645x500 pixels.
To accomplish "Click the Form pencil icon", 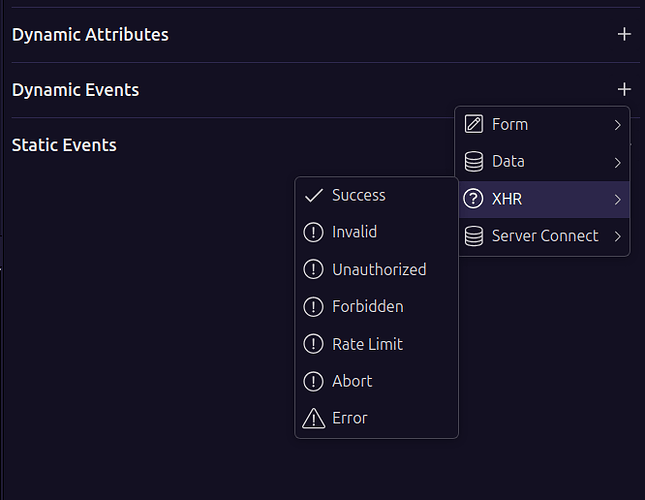I will 474,125.
